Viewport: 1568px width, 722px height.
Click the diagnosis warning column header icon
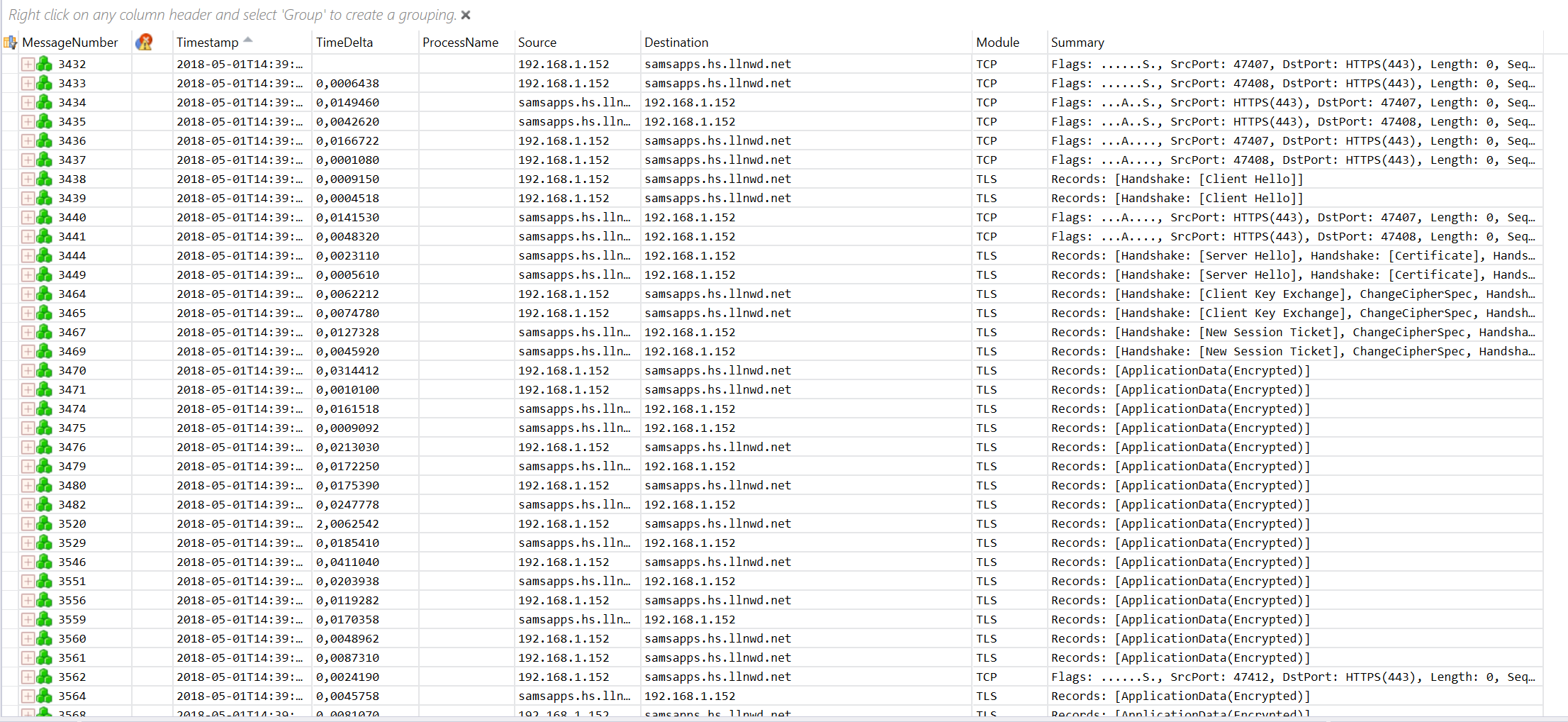point(144,43)
